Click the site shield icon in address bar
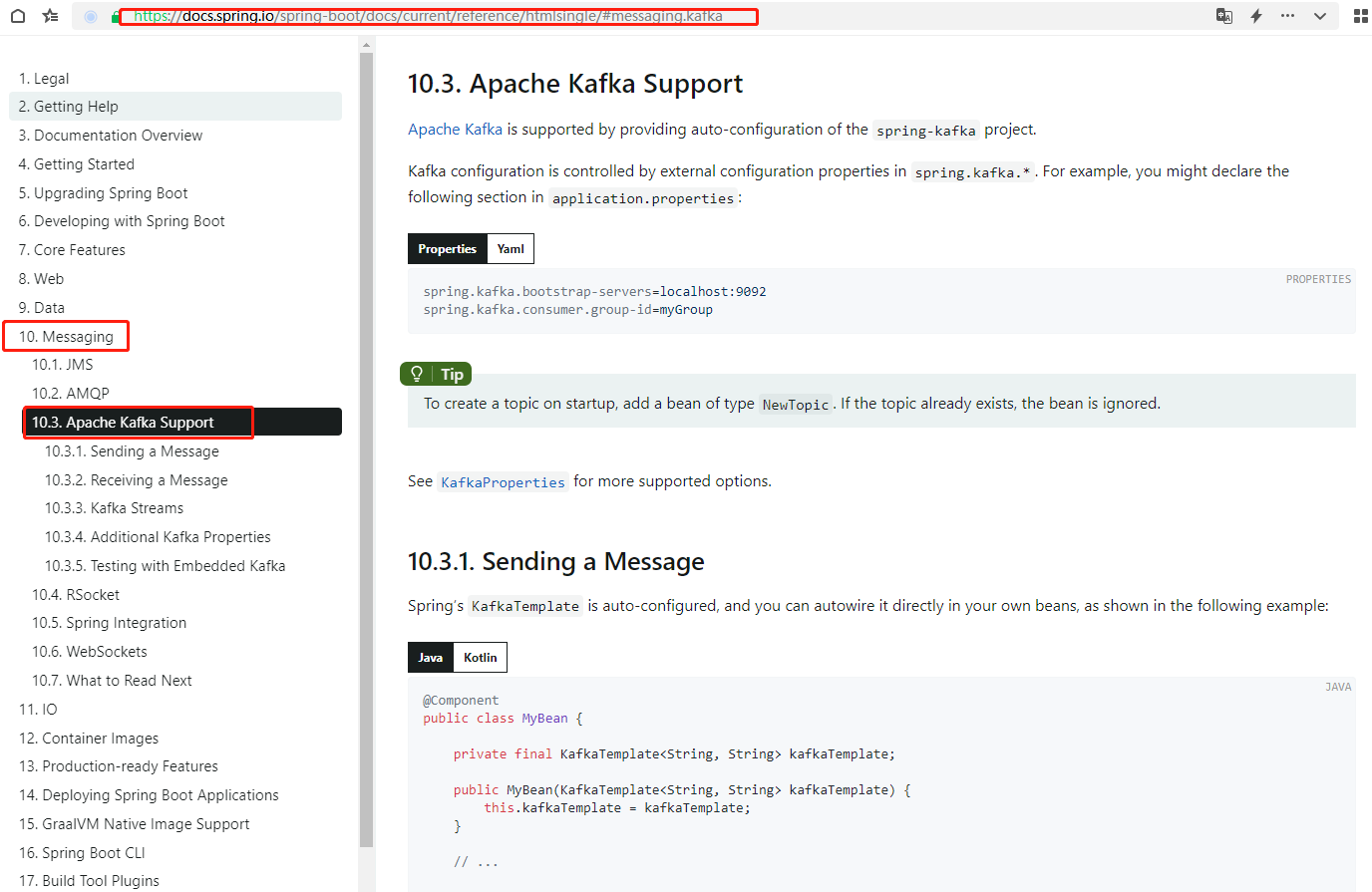The height and width of the screenshot is (892, 1372). [x=91, y=17]
